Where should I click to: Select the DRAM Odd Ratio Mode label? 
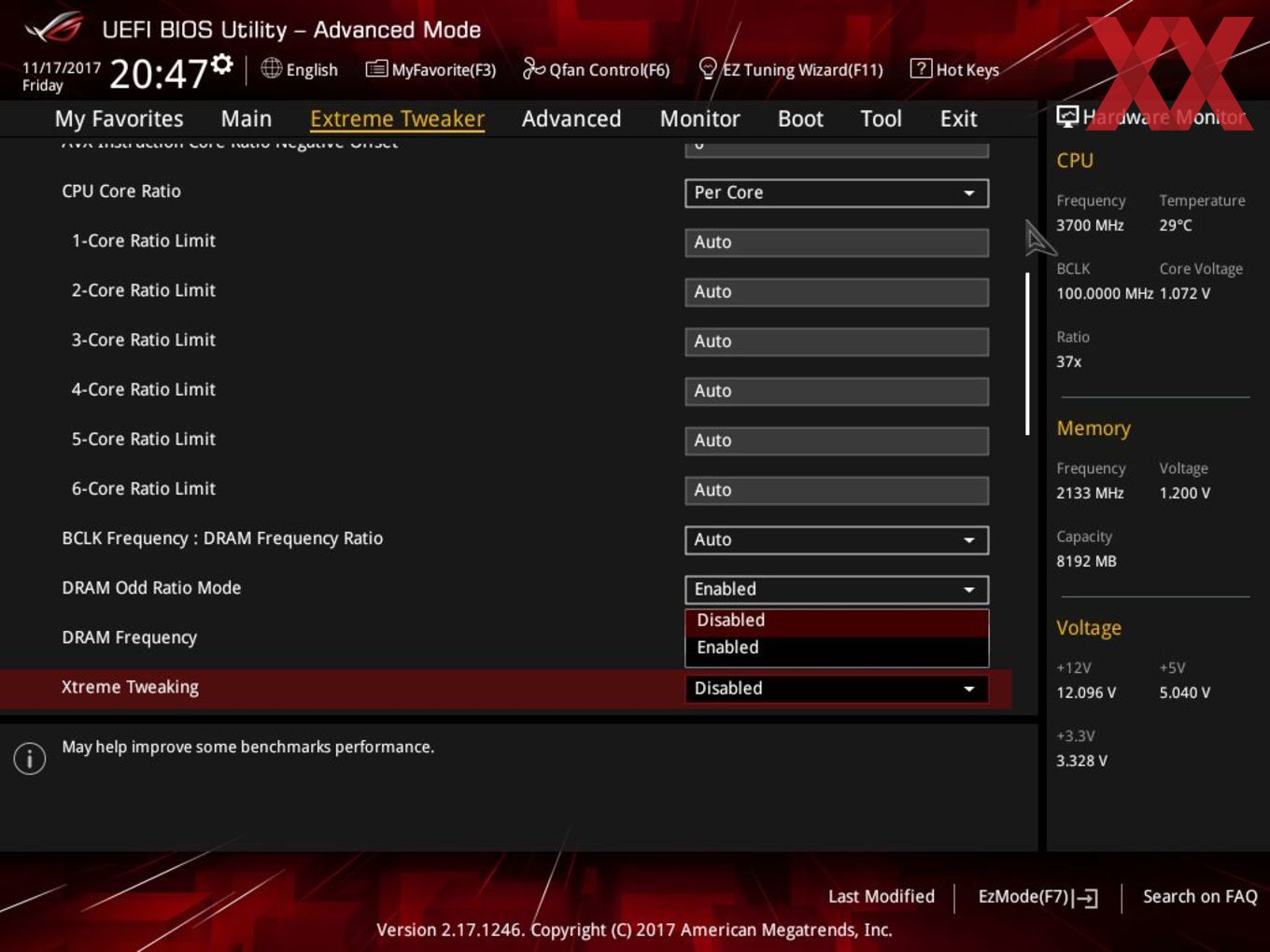[151, 588]
